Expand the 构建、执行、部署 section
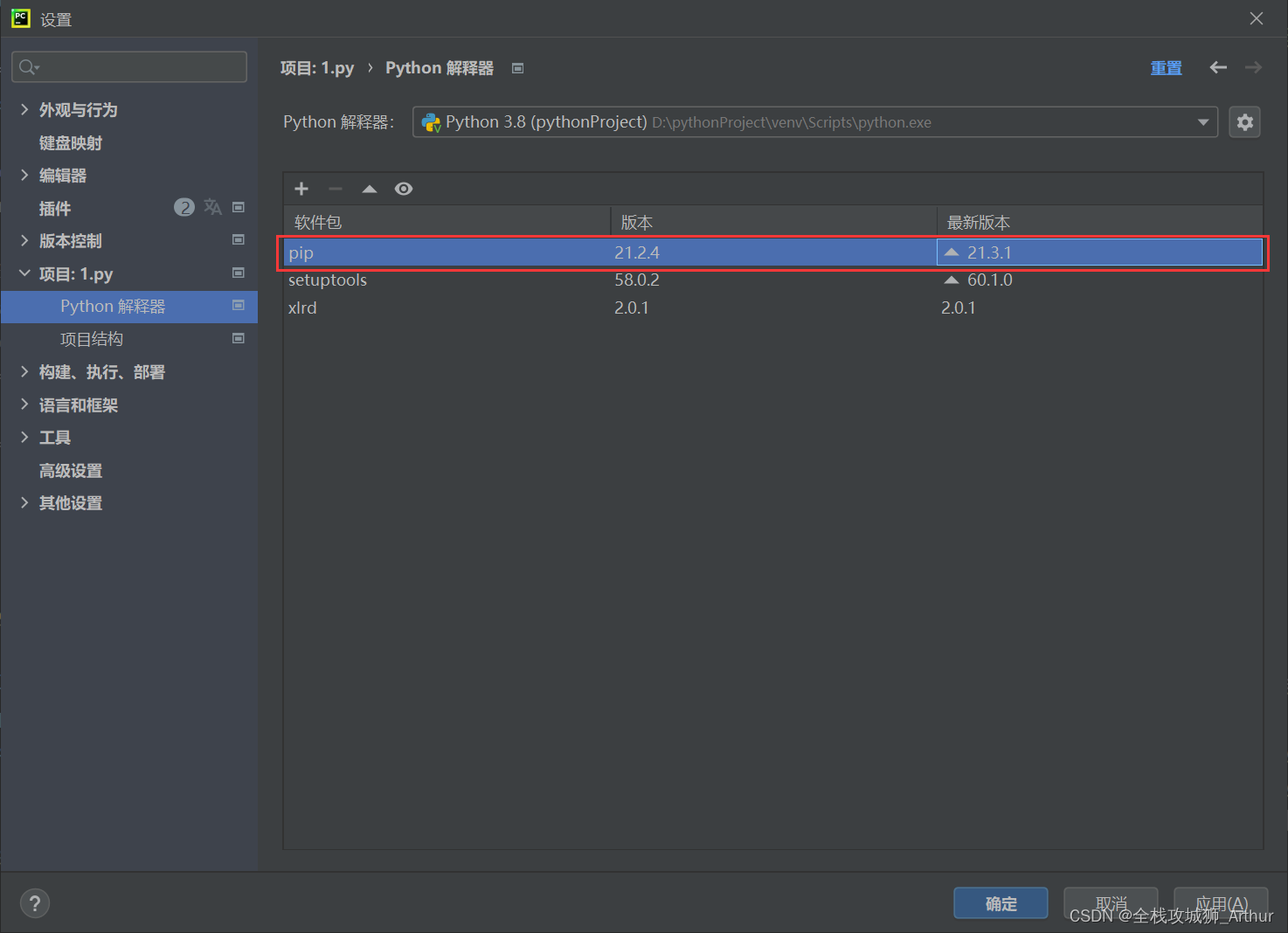This screenshot has height=933, width=1288. tap(24, 371)
